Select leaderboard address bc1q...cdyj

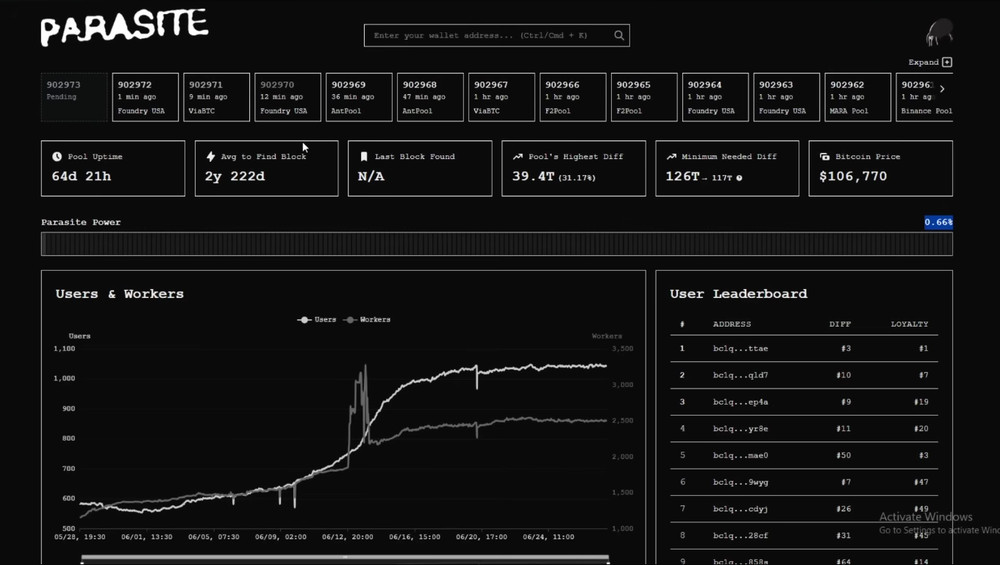740,509
